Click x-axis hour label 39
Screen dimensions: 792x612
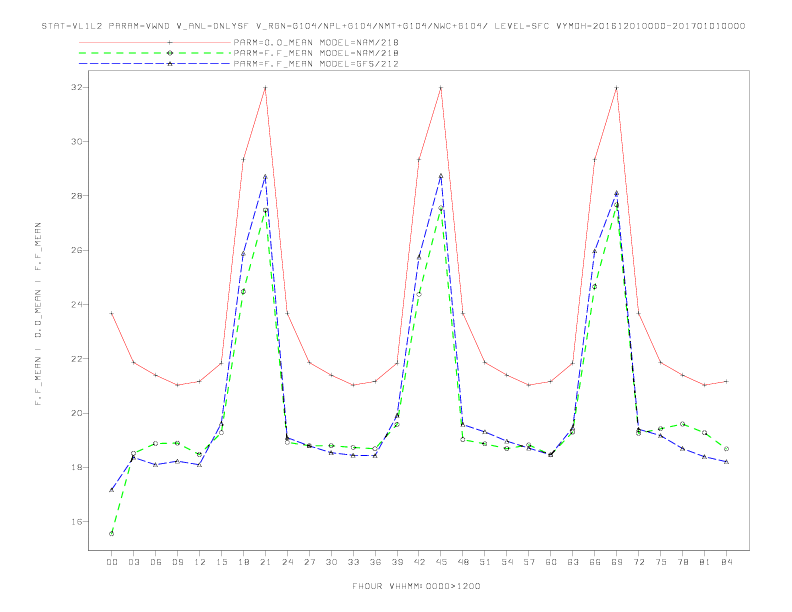(x=397, y=562)
